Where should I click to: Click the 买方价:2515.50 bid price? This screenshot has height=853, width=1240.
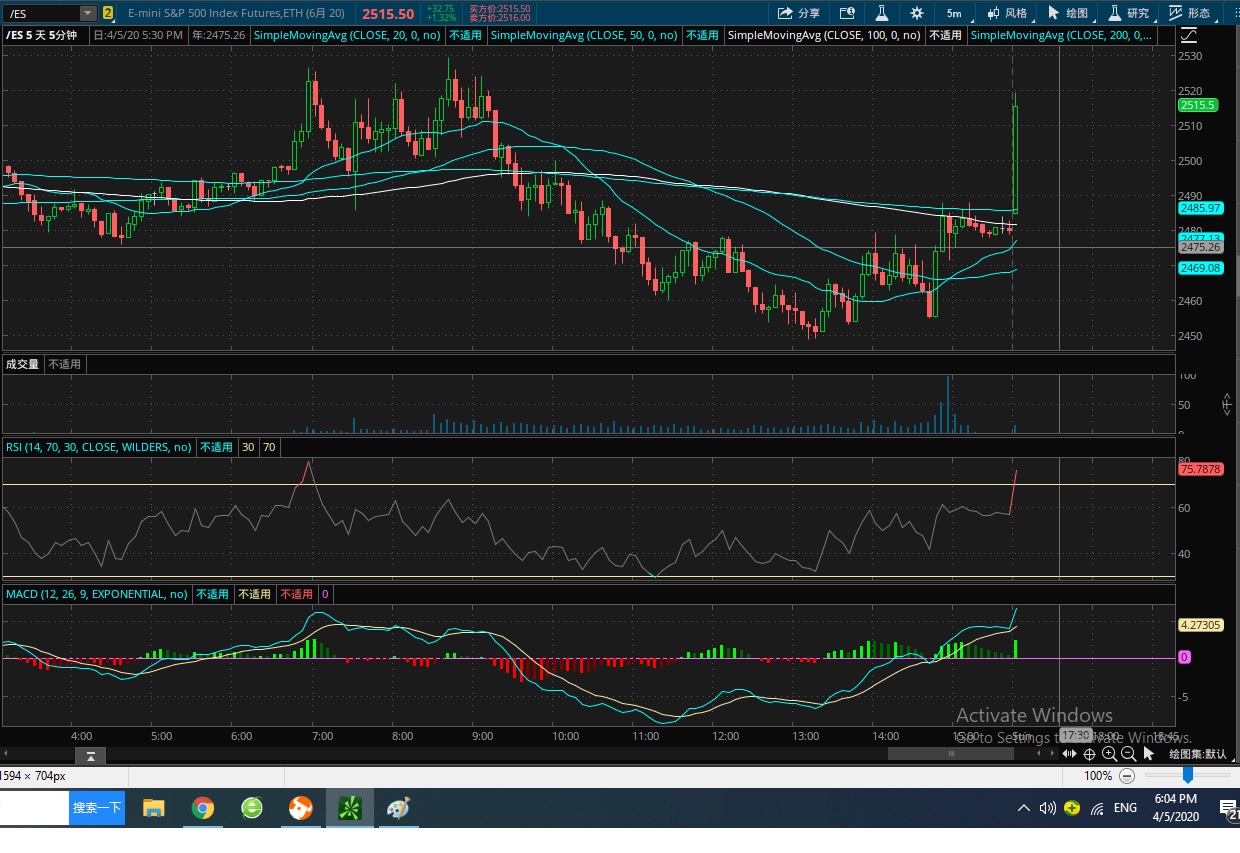(x=499, y=8)
